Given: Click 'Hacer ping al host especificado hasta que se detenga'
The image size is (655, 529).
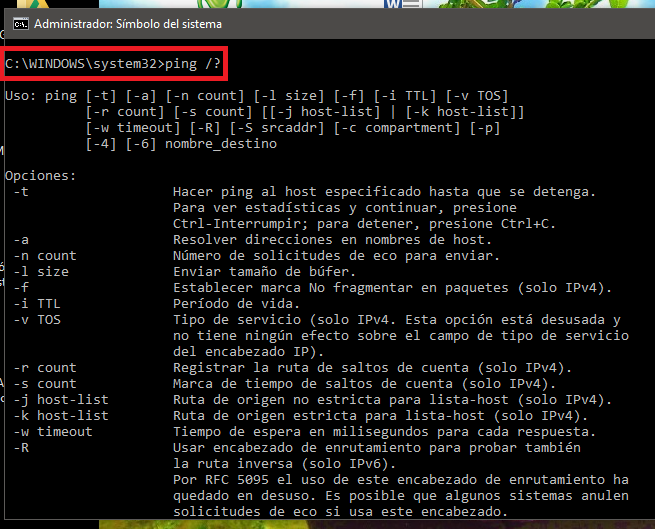Looking at the screenshot, I should [x=384, y=192].
